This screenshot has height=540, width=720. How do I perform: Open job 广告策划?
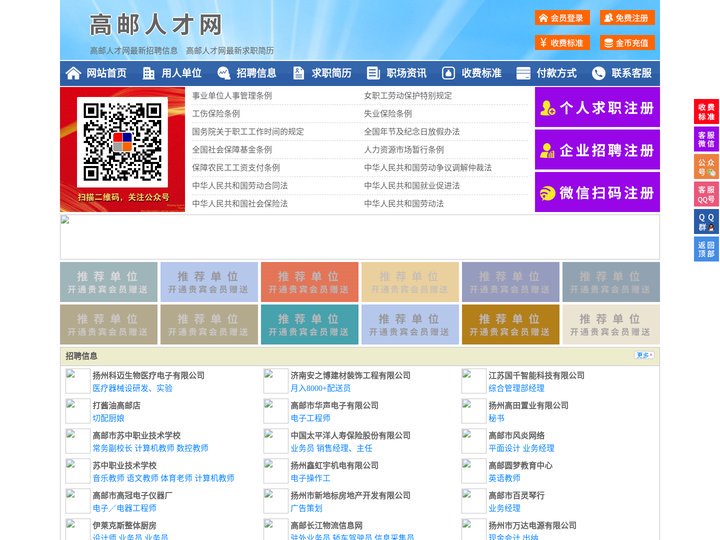coord(306,508)
